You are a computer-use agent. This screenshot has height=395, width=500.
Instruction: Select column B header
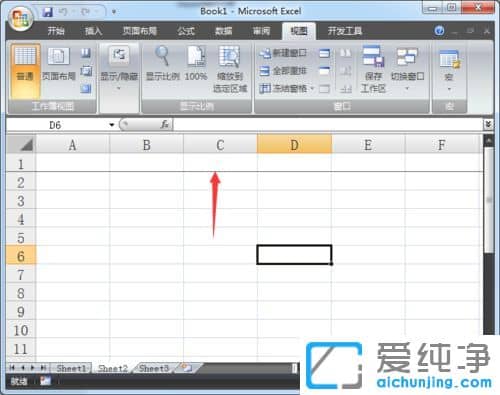(x=146, y=145)
